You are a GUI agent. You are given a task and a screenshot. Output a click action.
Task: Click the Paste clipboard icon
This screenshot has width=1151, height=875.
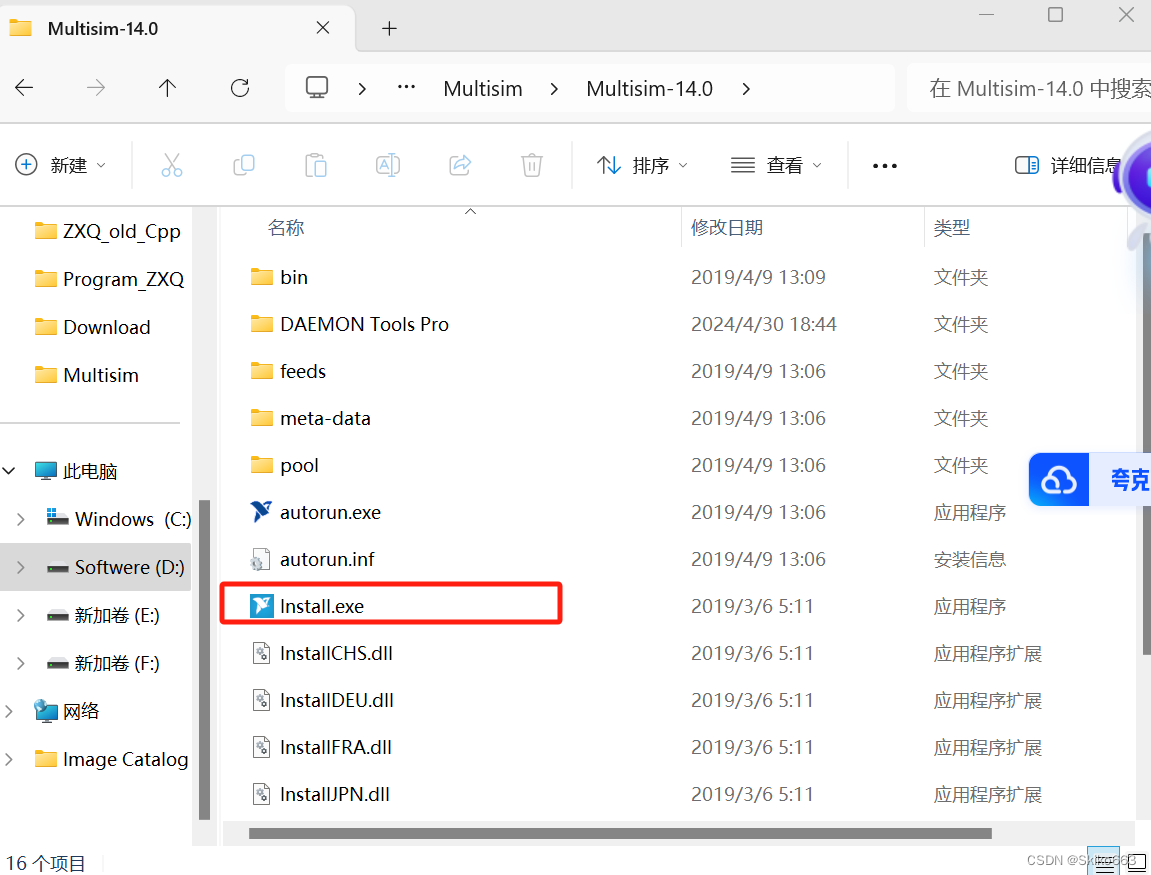[x=316, y=165]
